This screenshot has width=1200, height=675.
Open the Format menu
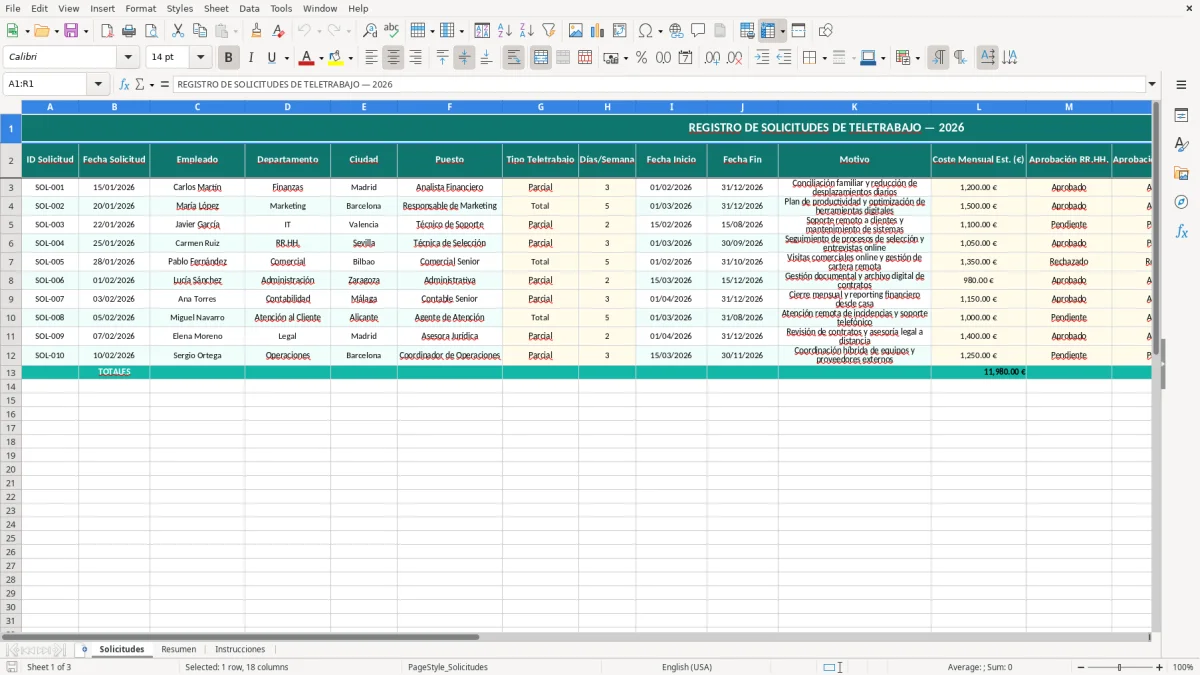click(140, 8)
